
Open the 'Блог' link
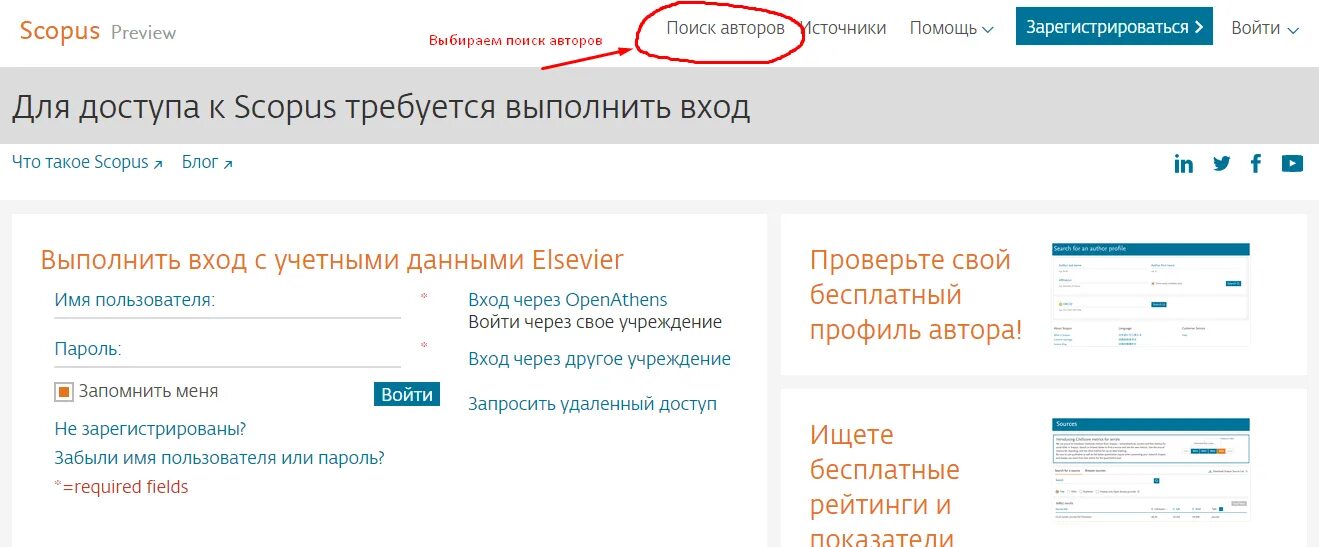[x=207, y=162]
